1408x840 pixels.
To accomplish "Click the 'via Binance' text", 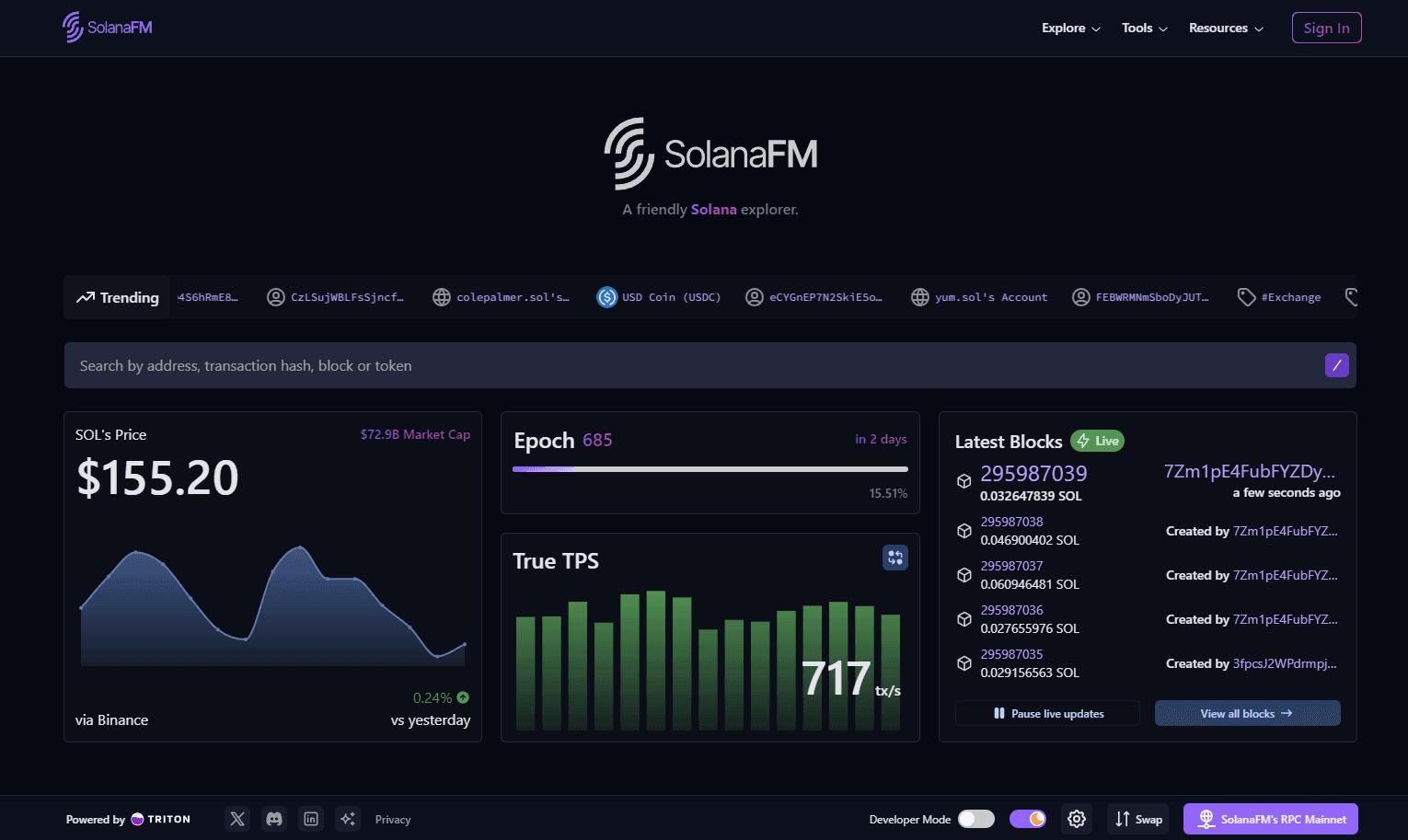I will (111, 719).
